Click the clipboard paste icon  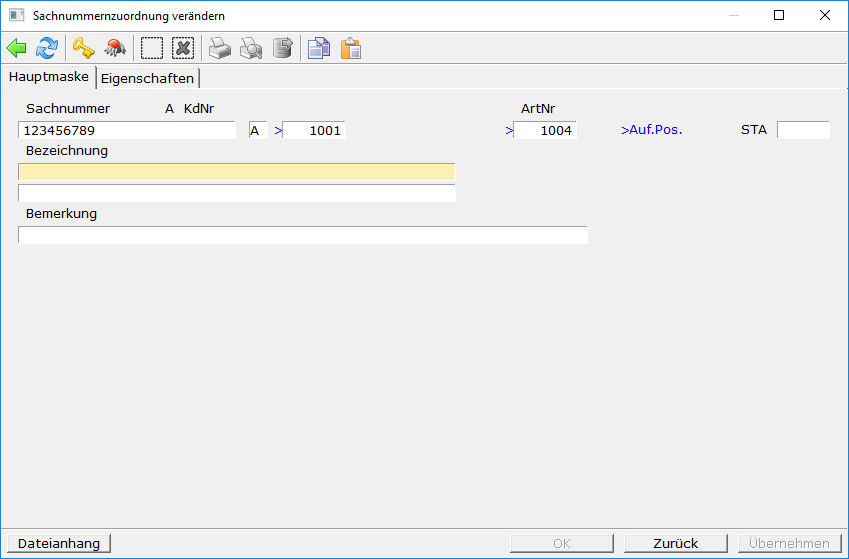[x=350, y=48]
